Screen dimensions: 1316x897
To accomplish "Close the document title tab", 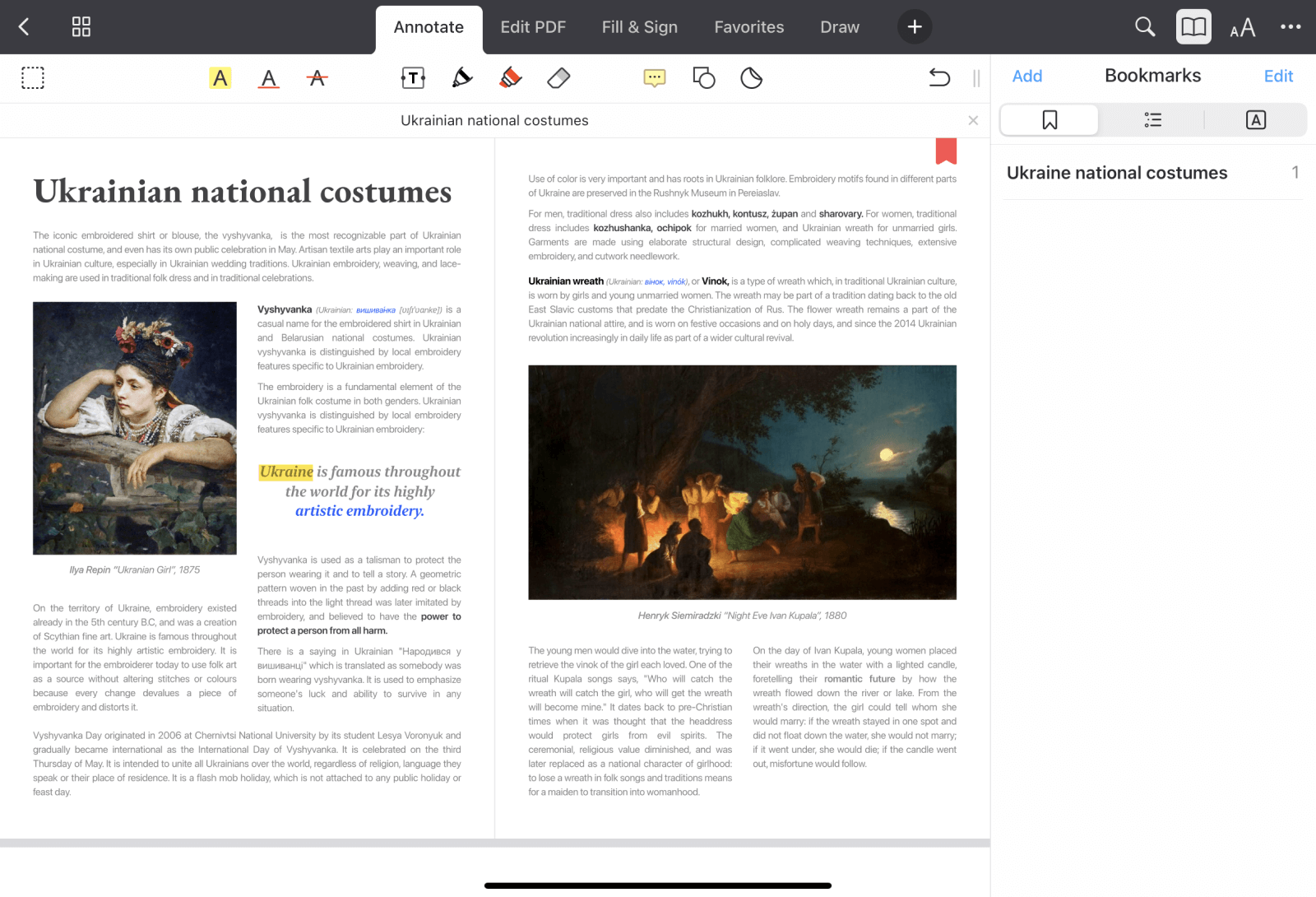I will pyautogui.click(x=973, y=120).
